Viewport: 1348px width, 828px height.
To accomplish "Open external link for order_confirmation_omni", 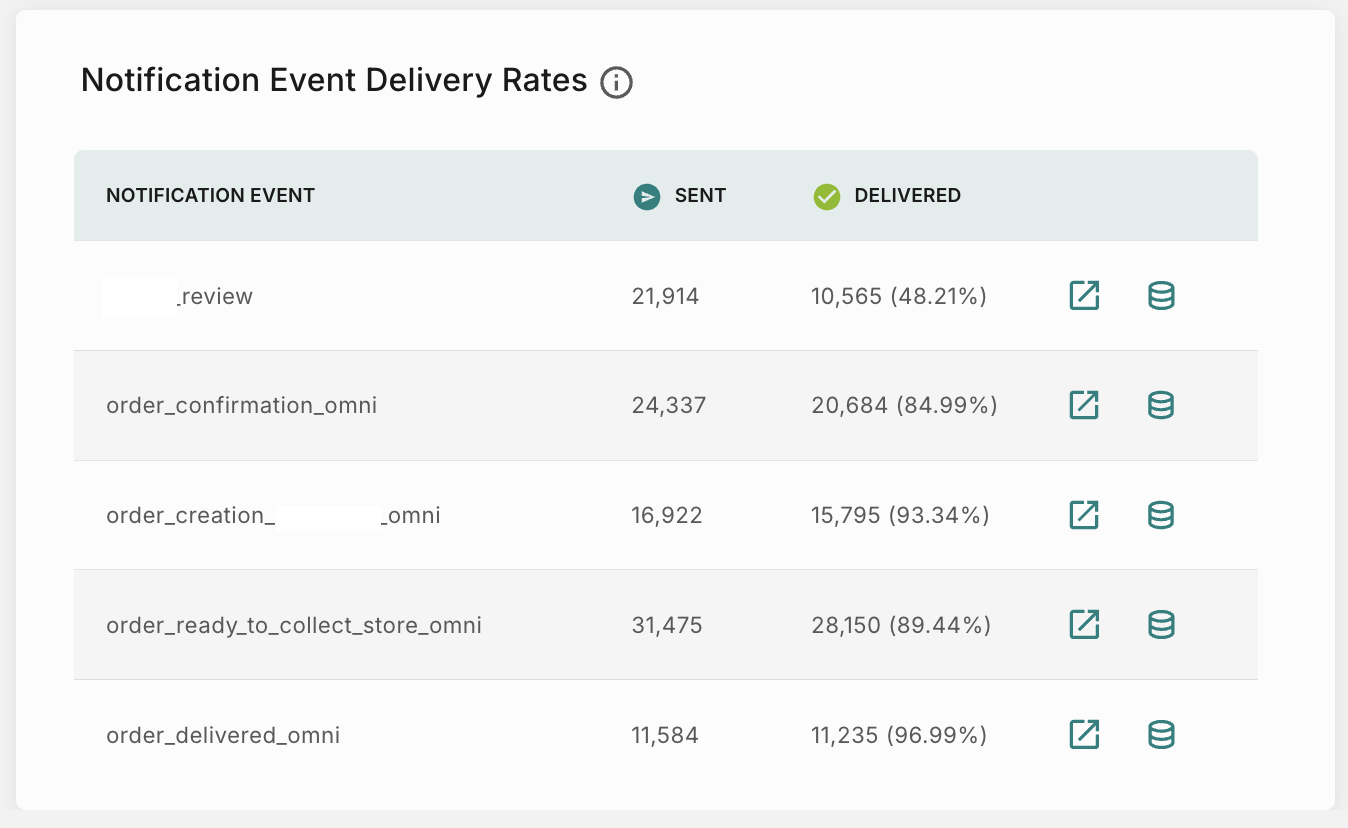I will 1083,405.
